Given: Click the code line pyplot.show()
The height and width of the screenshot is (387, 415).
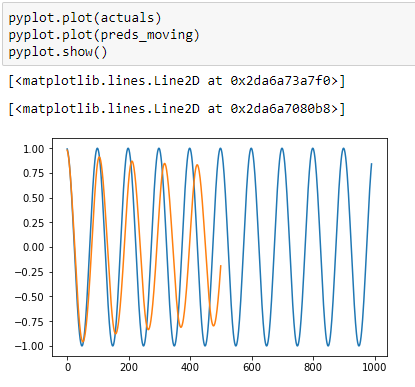Looking at the screenshot, I should [x=58, y=52].
